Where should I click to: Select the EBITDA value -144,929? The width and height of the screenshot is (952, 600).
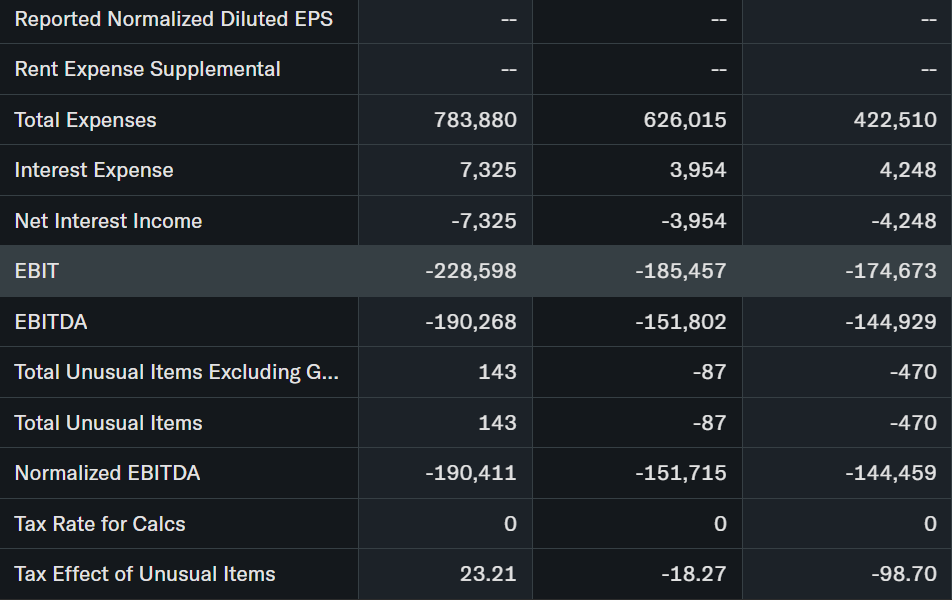tap(890, 322)
